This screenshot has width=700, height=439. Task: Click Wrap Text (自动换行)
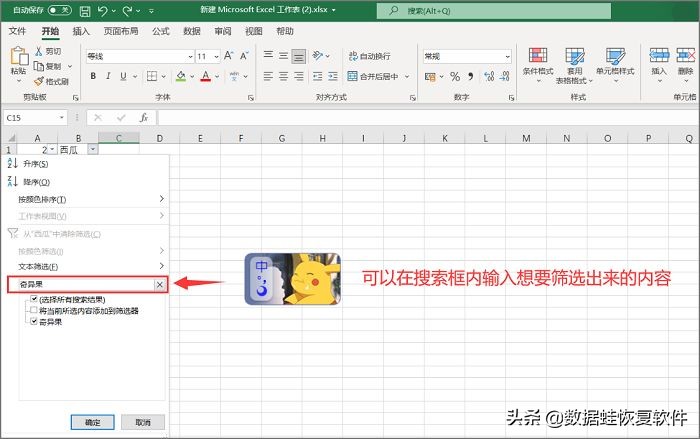point(370,56)
